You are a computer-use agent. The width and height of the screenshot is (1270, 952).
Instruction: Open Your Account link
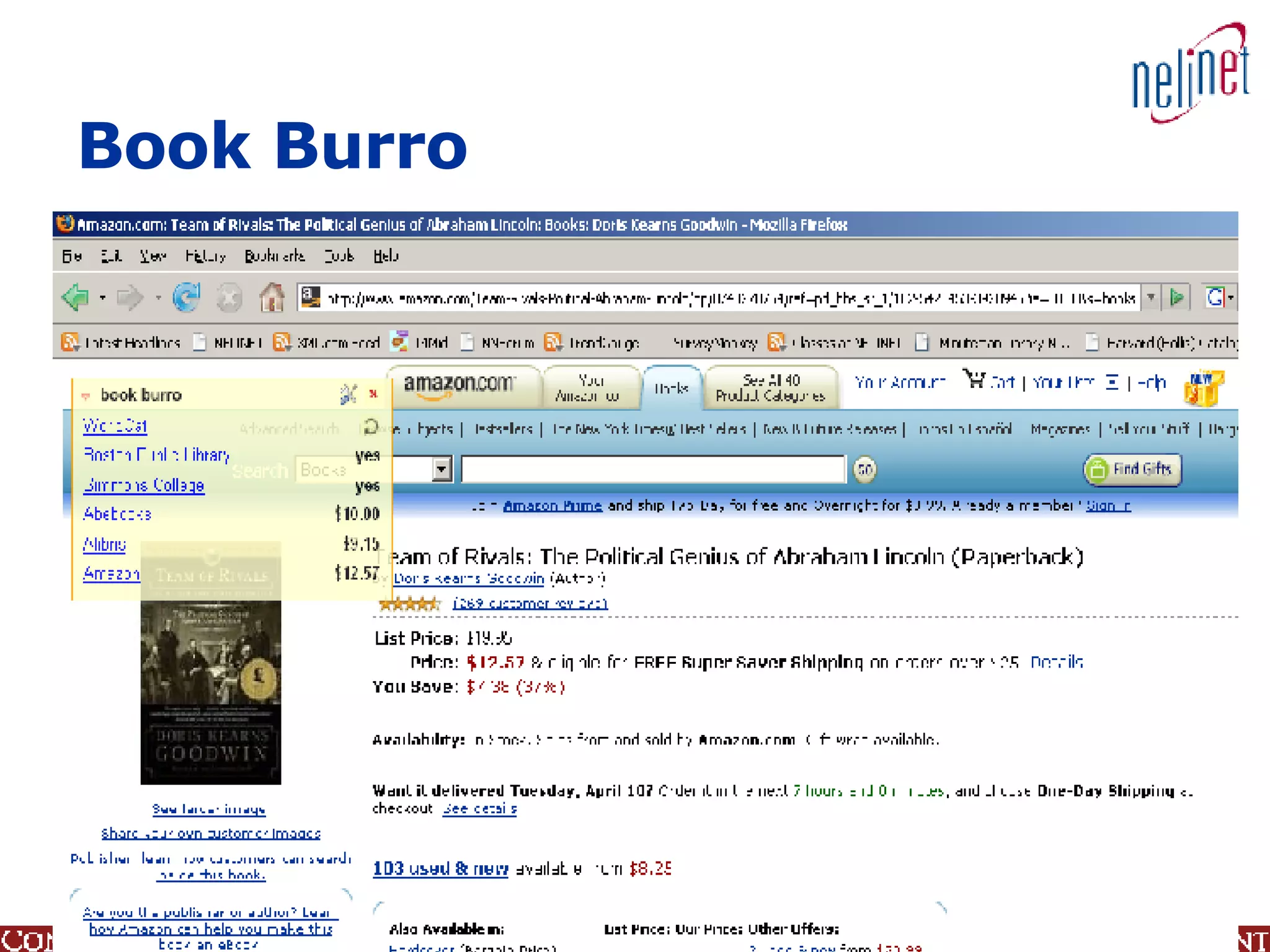pos(900,382)
